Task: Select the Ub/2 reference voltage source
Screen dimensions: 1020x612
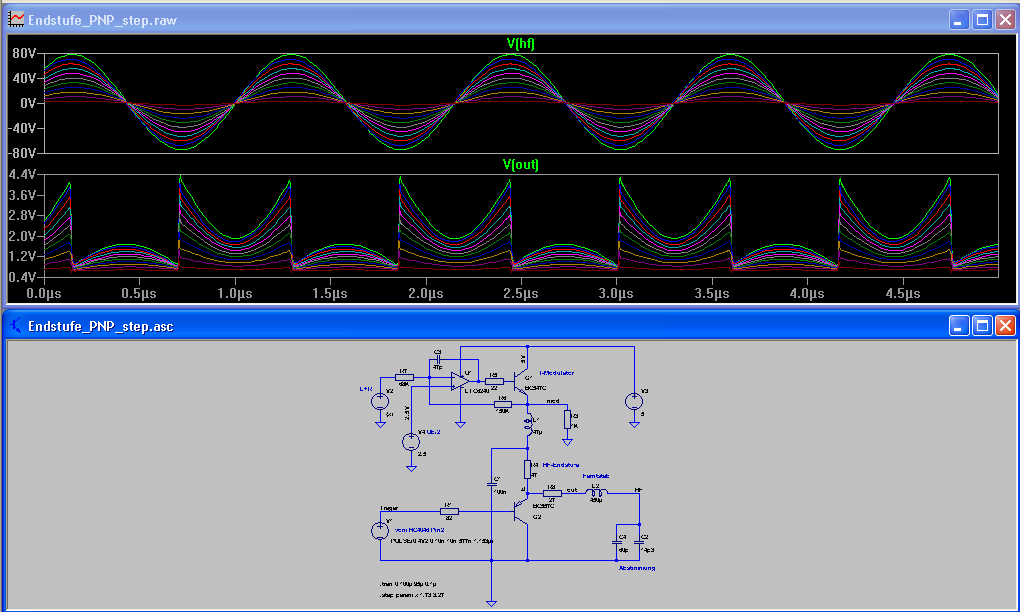Action: click(x=411, y=442)
